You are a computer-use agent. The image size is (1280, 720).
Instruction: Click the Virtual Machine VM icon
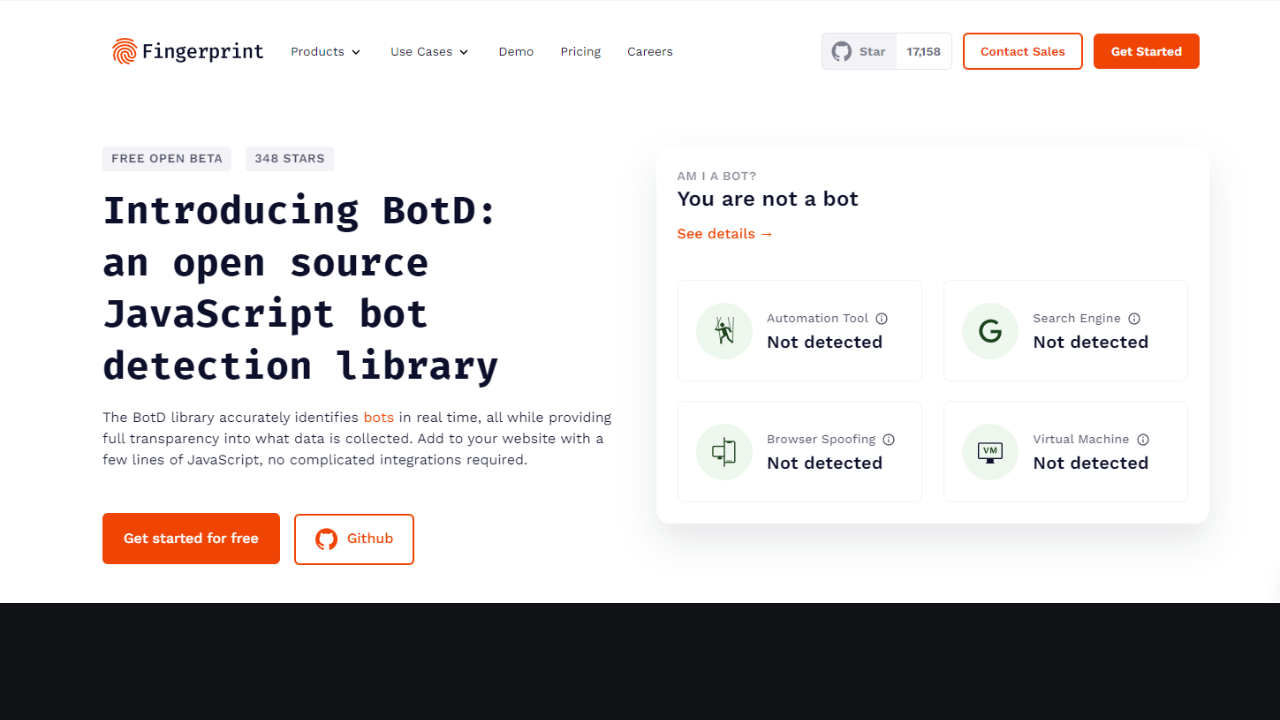[990, 452]
